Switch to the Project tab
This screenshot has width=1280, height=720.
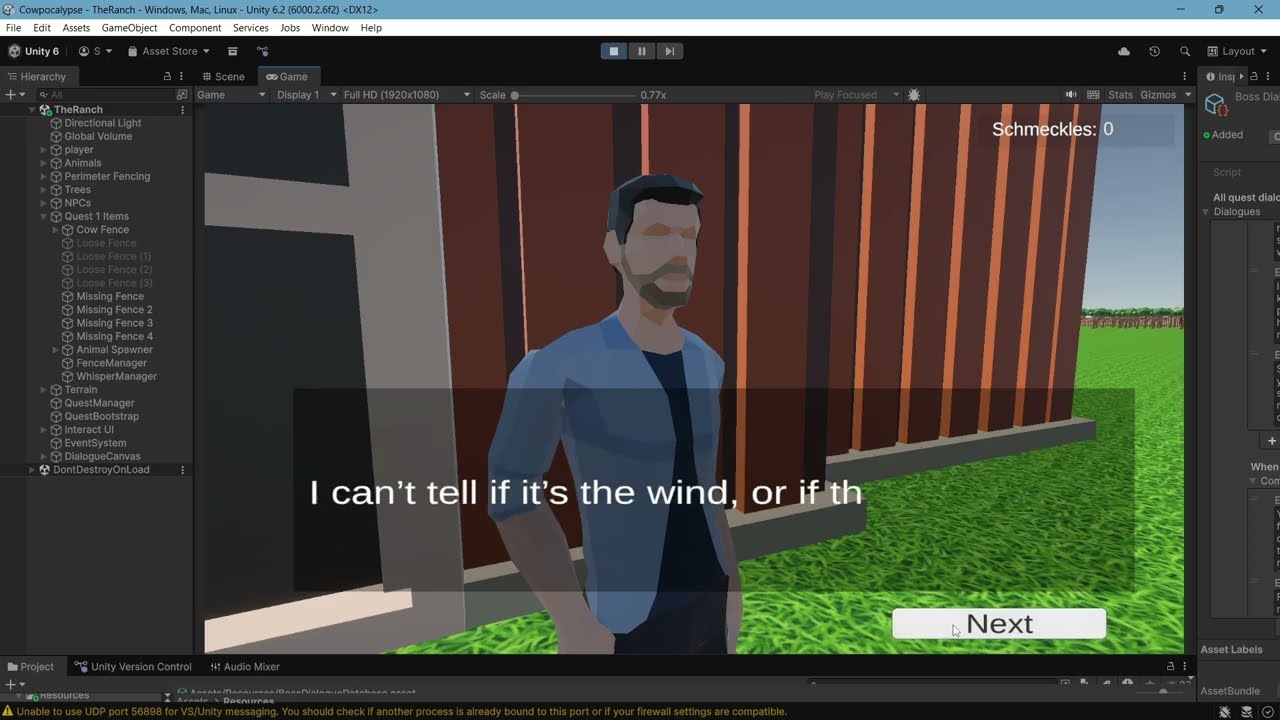pos(30,666)
